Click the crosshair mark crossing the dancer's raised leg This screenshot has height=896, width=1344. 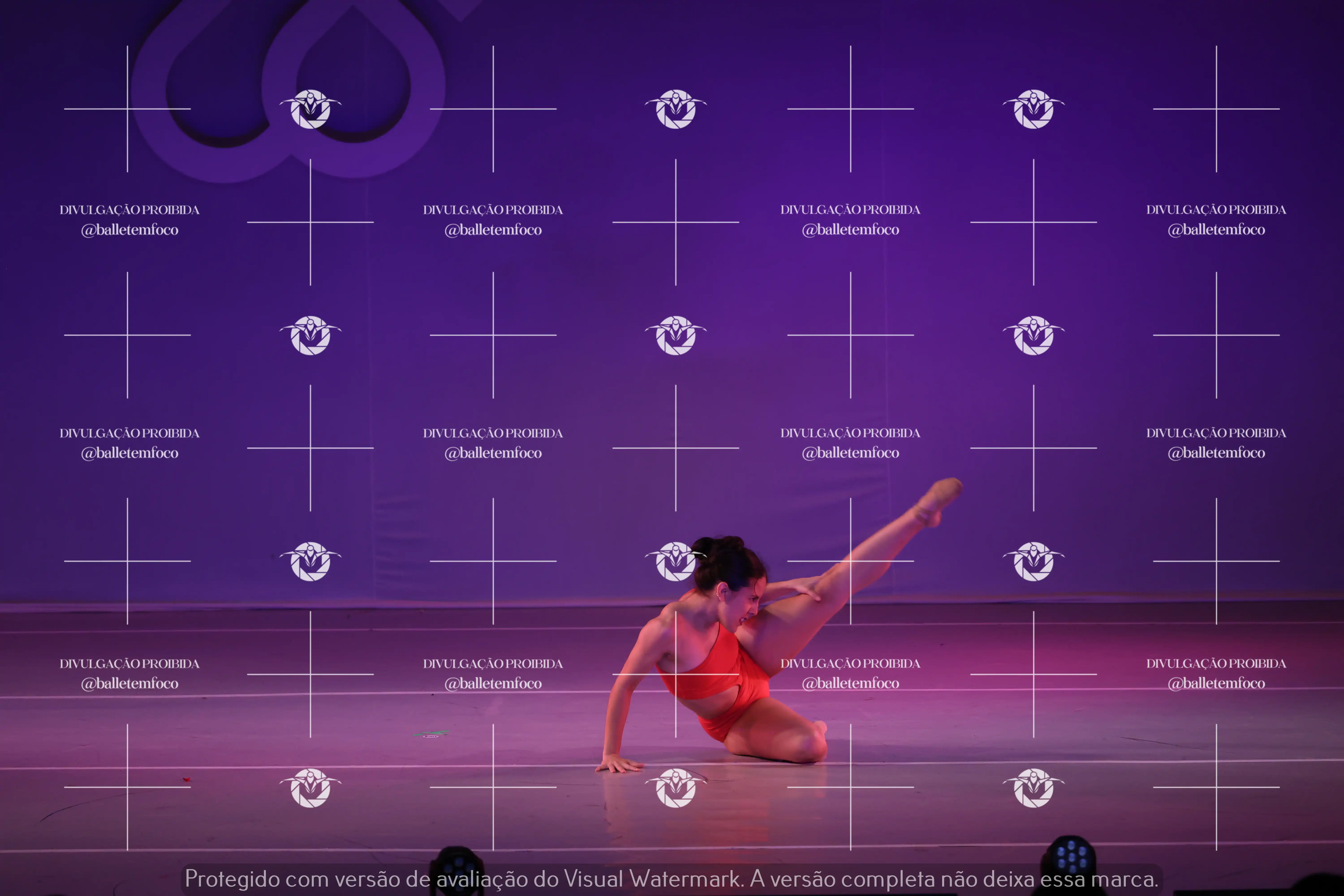click(x=850, y=561)
